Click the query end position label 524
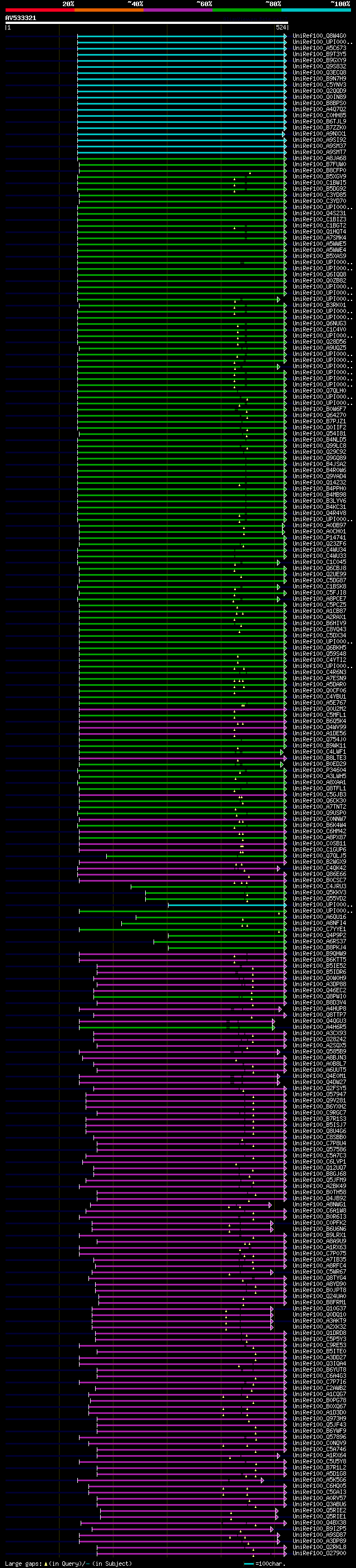356x1568 pixels. (281, 27)
